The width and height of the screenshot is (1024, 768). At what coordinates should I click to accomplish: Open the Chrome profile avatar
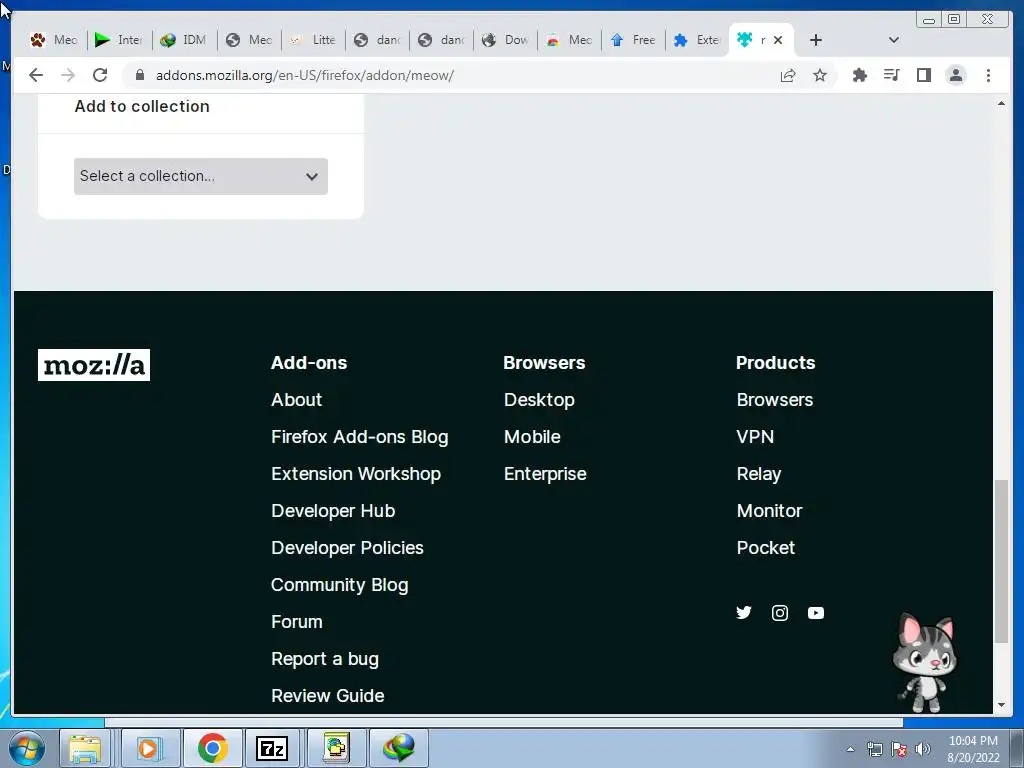point(955,75)
